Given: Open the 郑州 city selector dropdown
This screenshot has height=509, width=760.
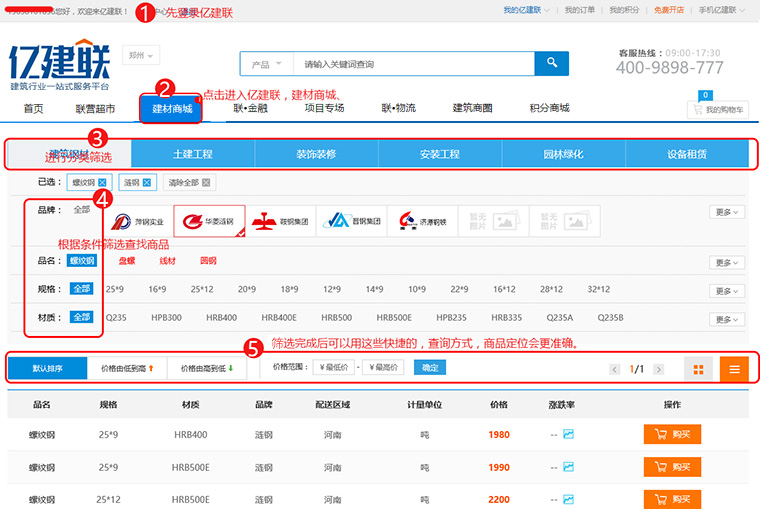Looking at the screenshot, I should [x=143, y=55].
